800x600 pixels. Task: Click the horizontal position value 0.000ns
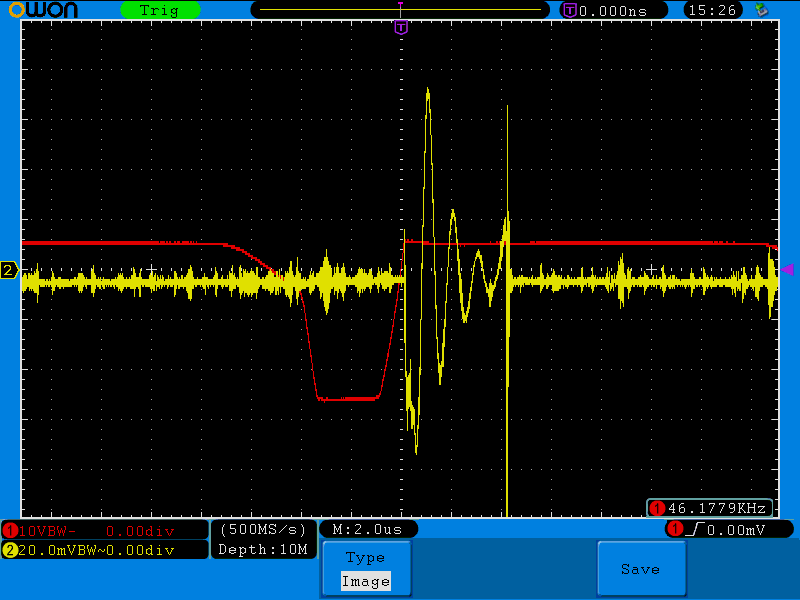click(x=613, y=11)
